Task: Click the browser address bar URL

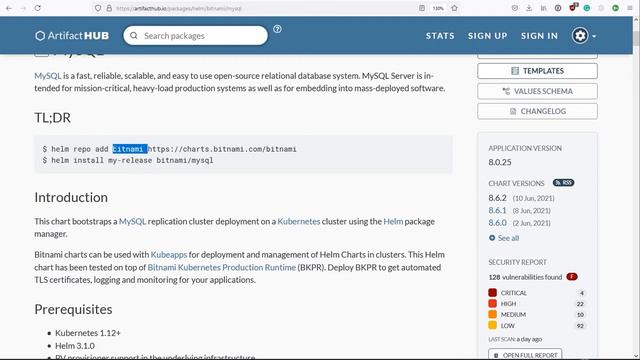Action: 179,8
